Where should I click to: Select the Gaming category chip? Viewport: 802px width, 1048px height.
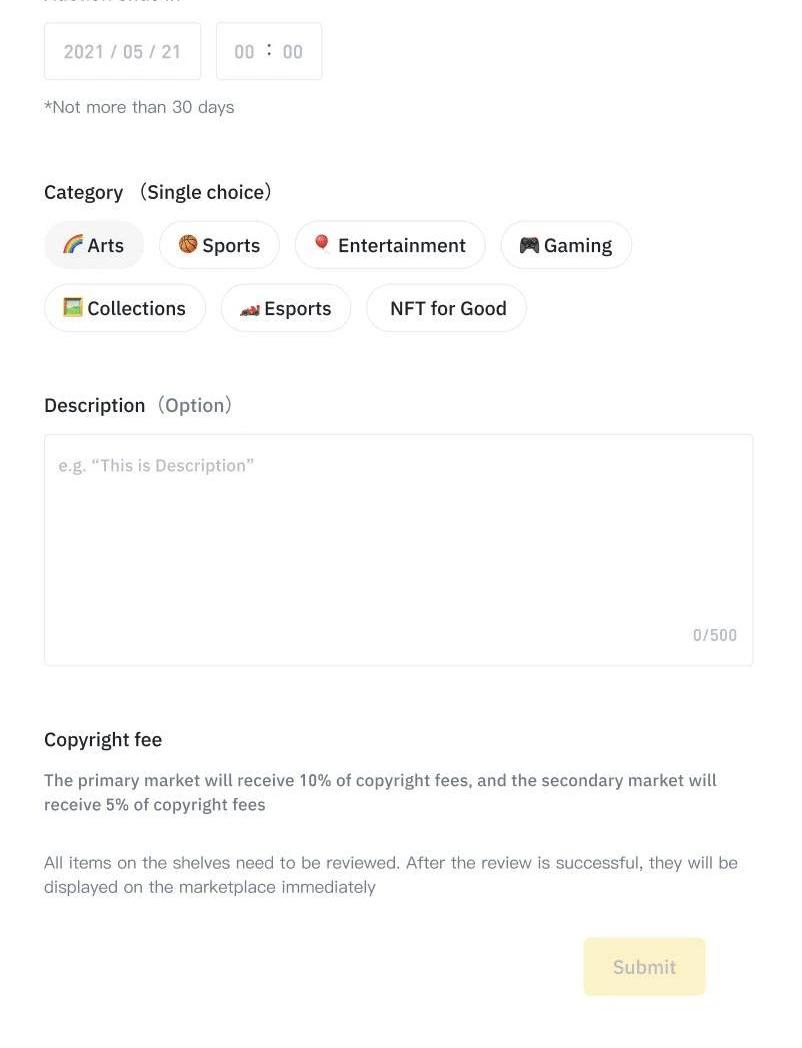pyautogui.click(x=566, y=245)
